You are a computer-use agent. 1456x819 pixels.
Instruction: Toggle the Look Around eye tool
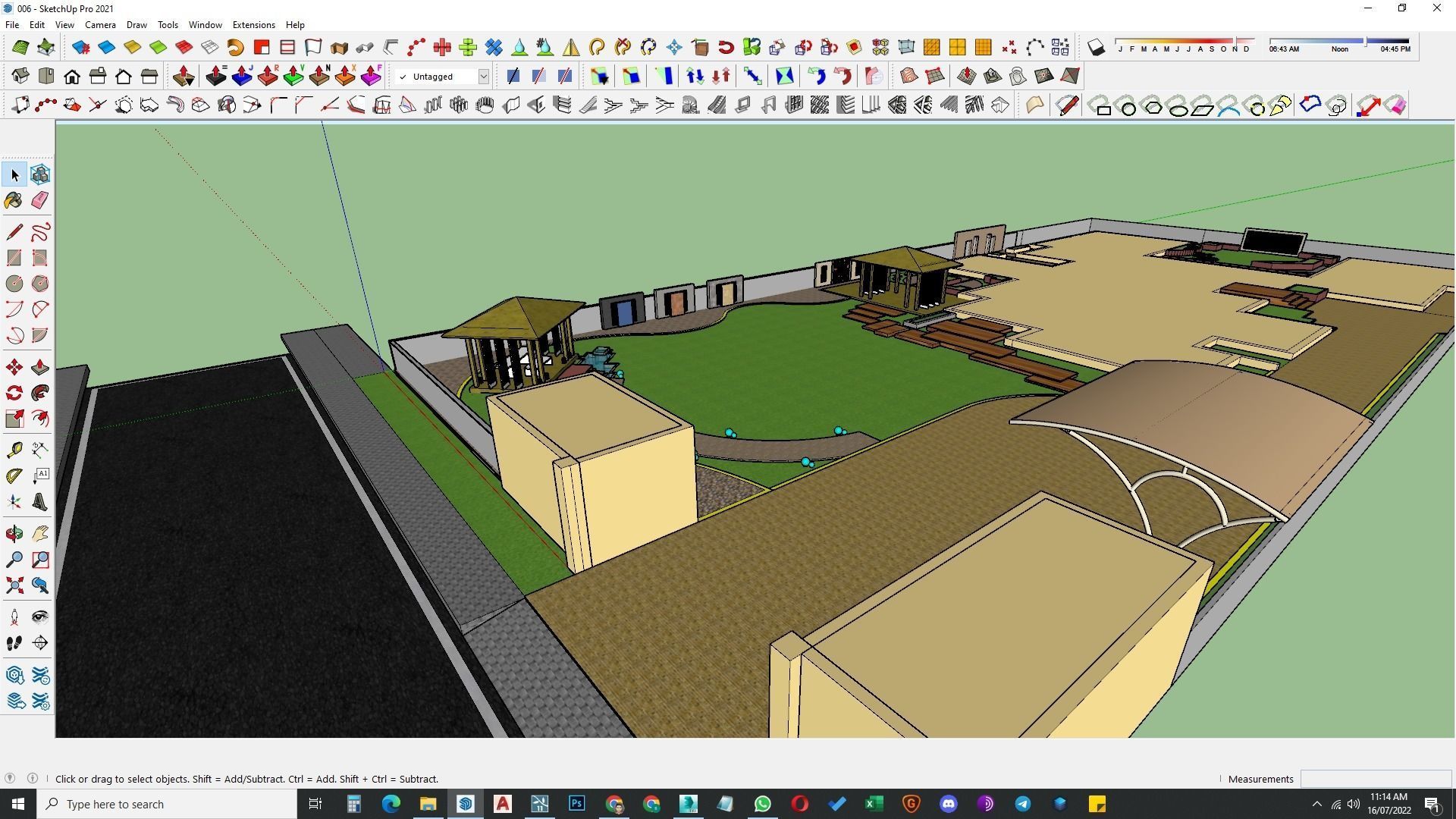[x=40, y=617]
